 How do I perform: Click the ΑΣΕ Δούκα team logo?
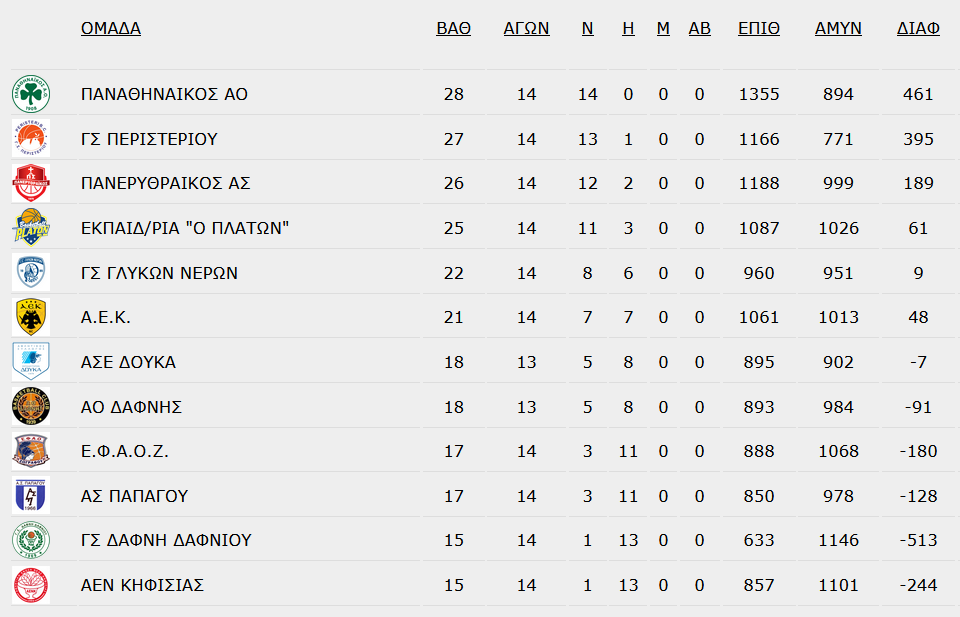pyautogui.click(x=31, y=362)
